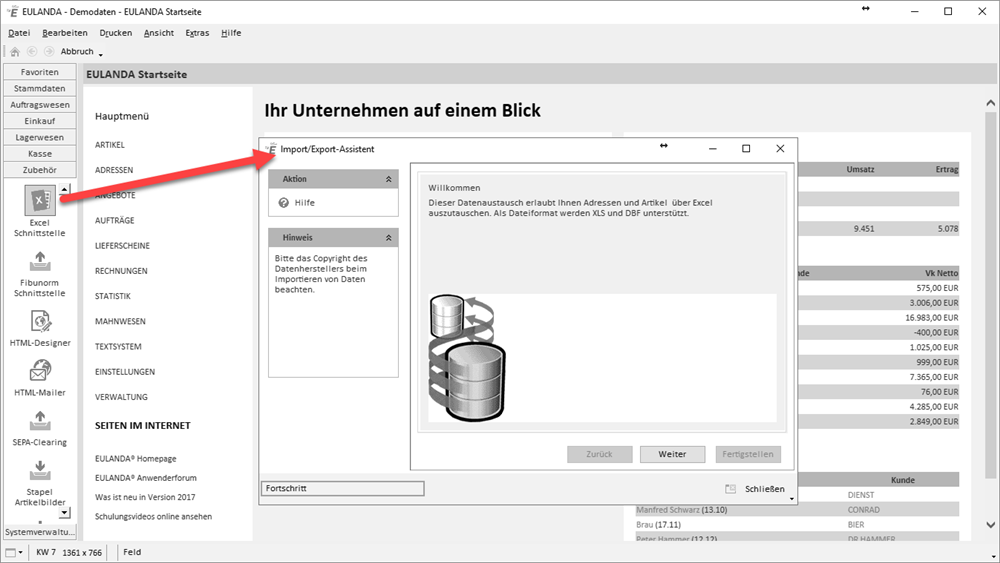The width and height of the screenshot is (1000, 563).
Task: Select the Einkauf sidebar tab
Action: [x=40, y=121]
